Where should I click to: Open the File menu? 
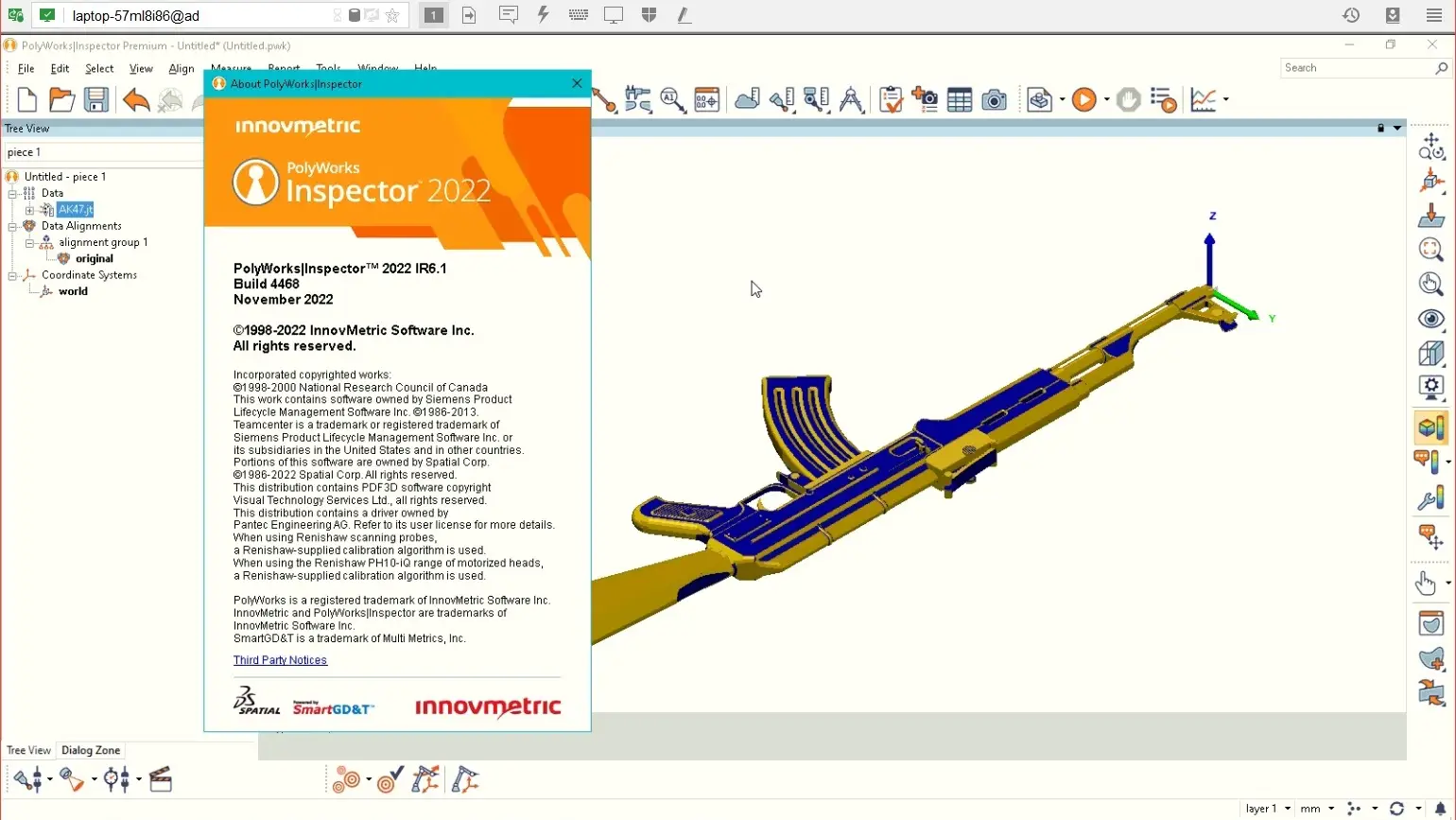pyautogui.click(x=26, y=68)
